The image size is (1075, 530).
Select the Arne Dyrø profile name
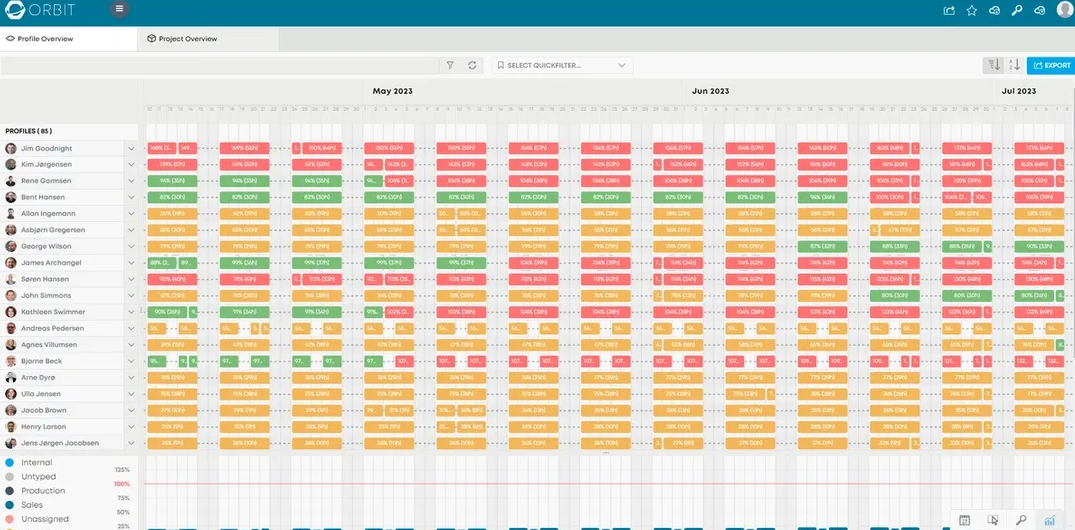(x=40, y=378)
